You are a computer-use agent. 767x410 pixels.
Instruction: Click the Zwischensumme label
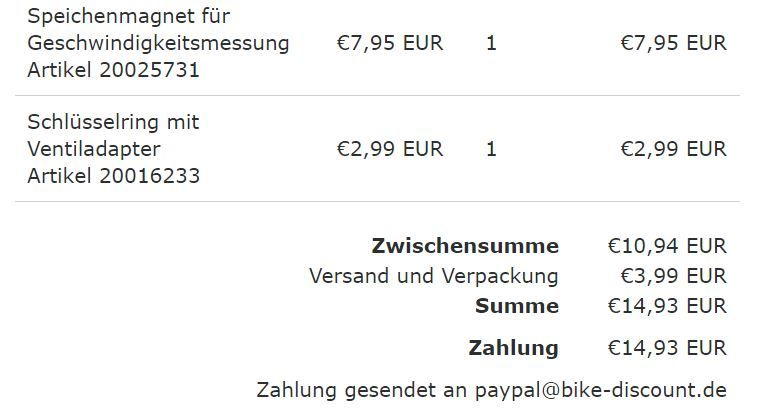pos(465,246)
